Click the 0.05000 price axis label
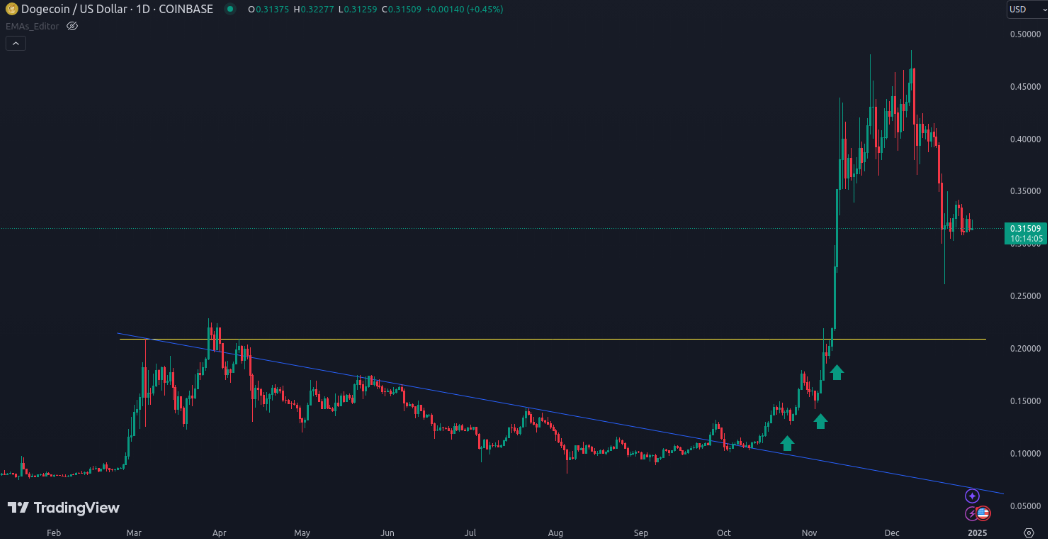 1025,506
